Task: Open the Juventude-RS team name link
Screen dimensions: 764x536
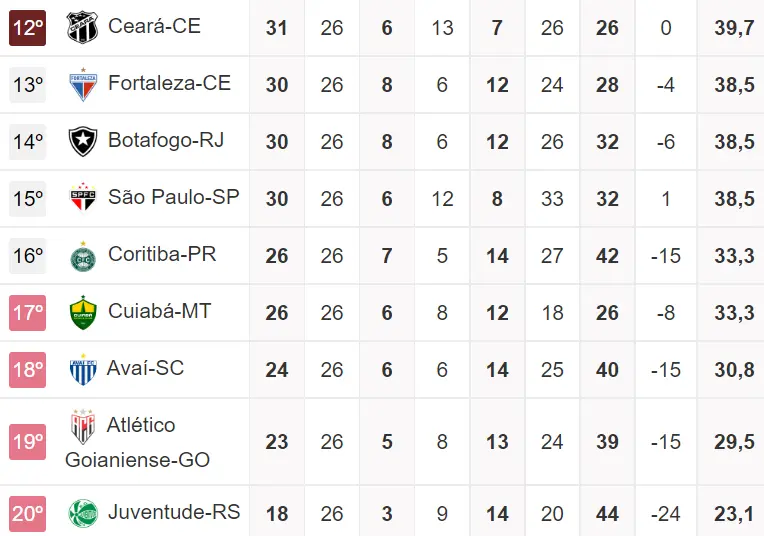Action: (x=174, y=512)
